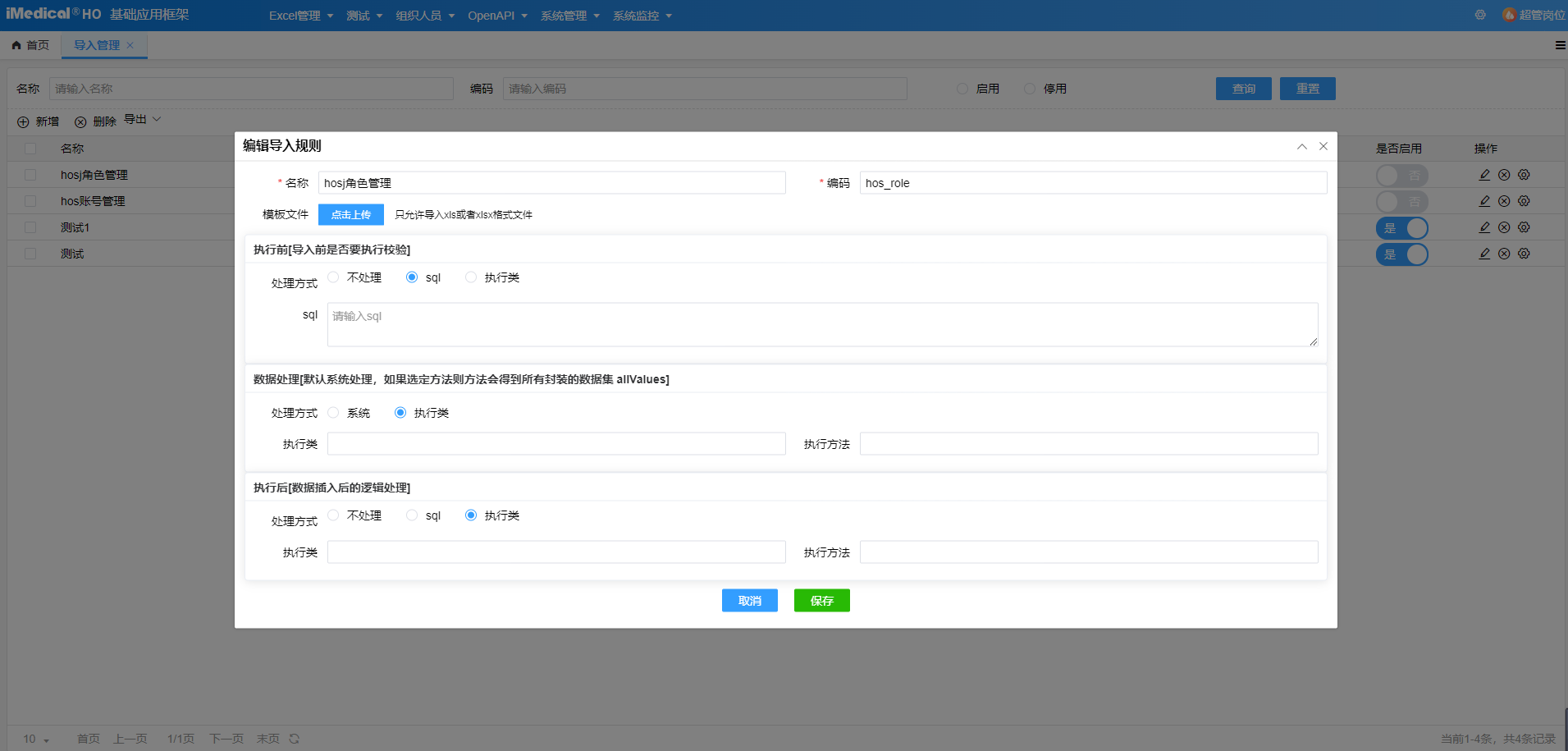Click the refresh icon in the pagination bar
Image resolution: width=1568 pixels, height=751 pixels.
(x=294, y=738)
